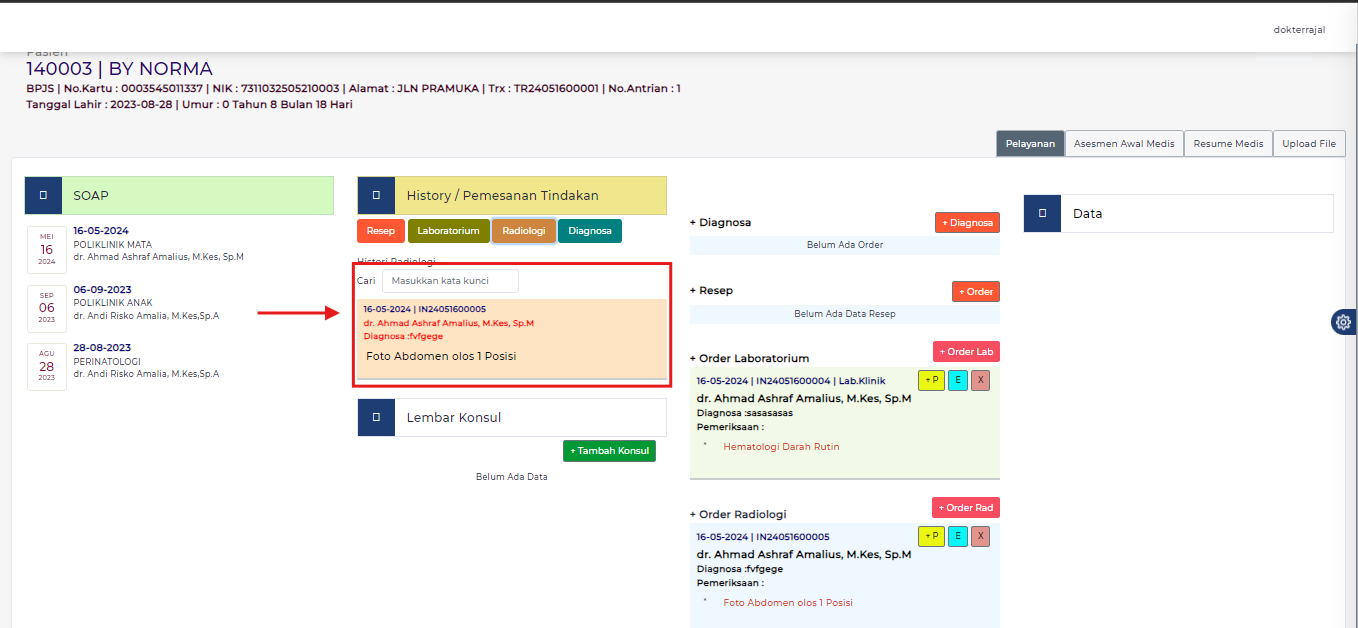The width and height of the screenshot is (1358, 628).
Task: Click the +P button on the laboratory order
Action: pyautogui.click(x=931, y=380)
